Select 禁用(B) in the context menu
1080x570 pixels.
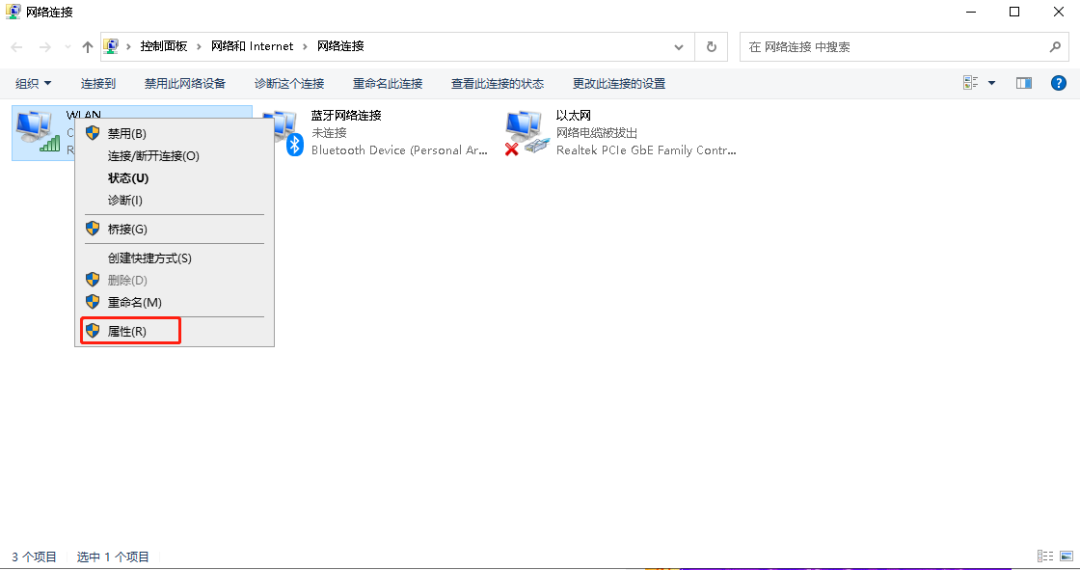coord(174,134)
